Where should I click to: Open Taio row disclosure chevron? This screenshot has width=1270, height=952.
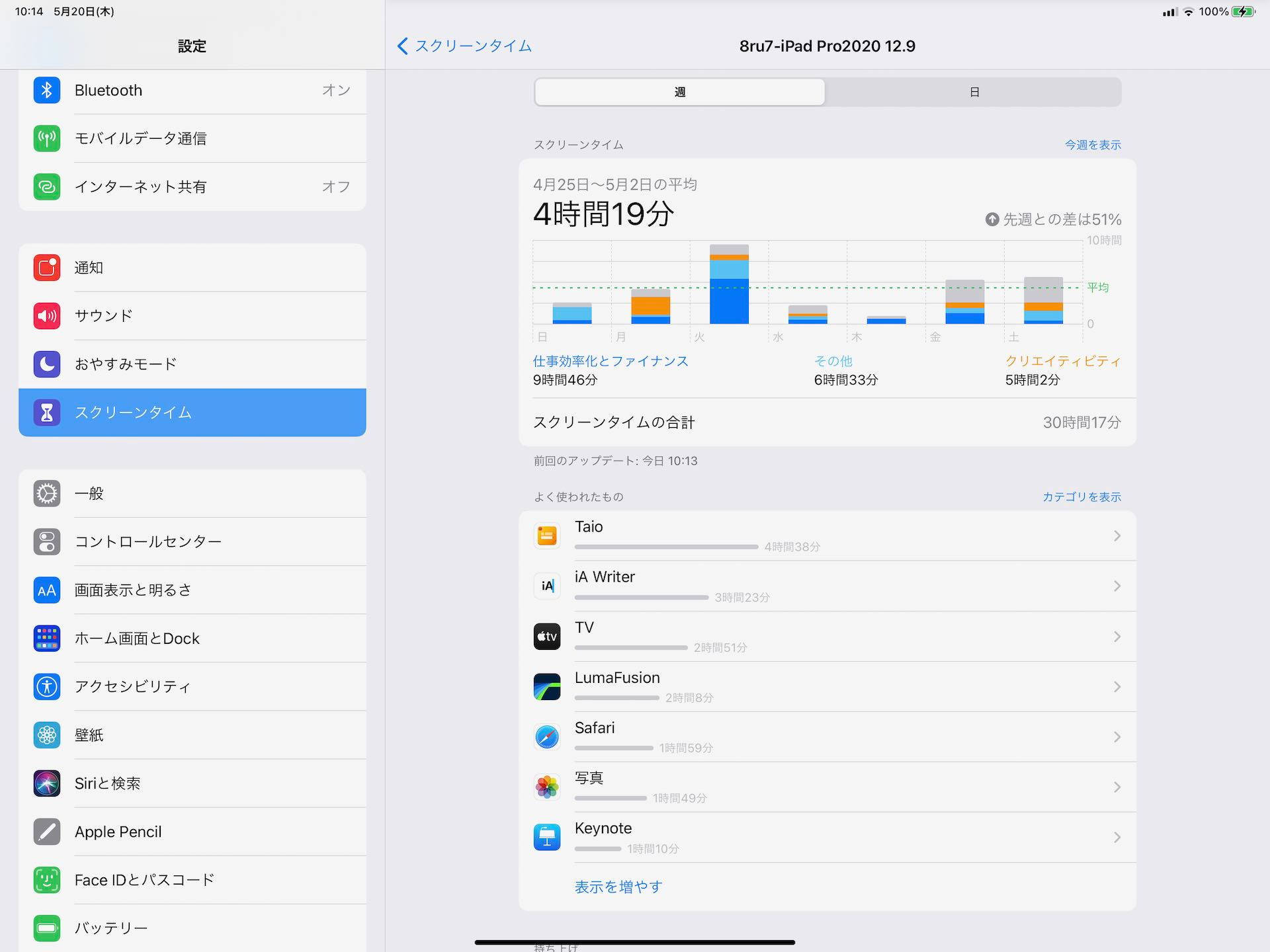click(1117, 535)
